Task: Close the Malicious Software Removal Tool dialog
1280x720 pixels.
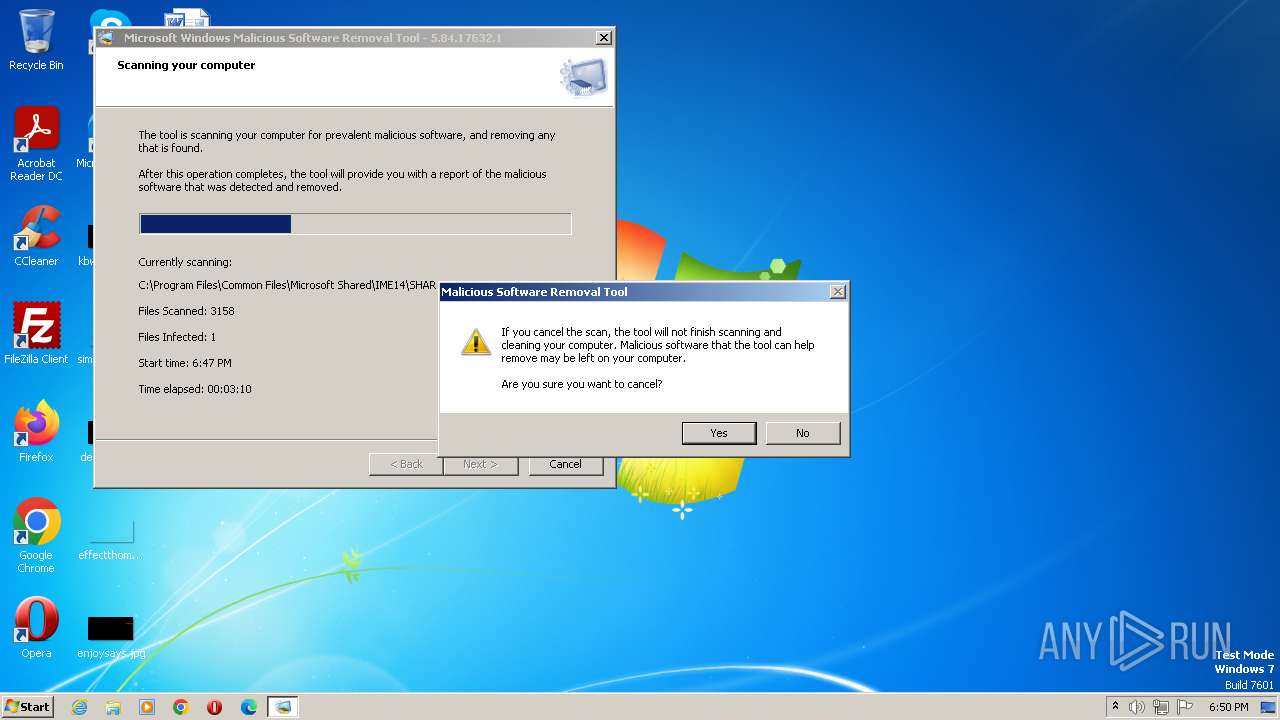Action: coord(838,292)
